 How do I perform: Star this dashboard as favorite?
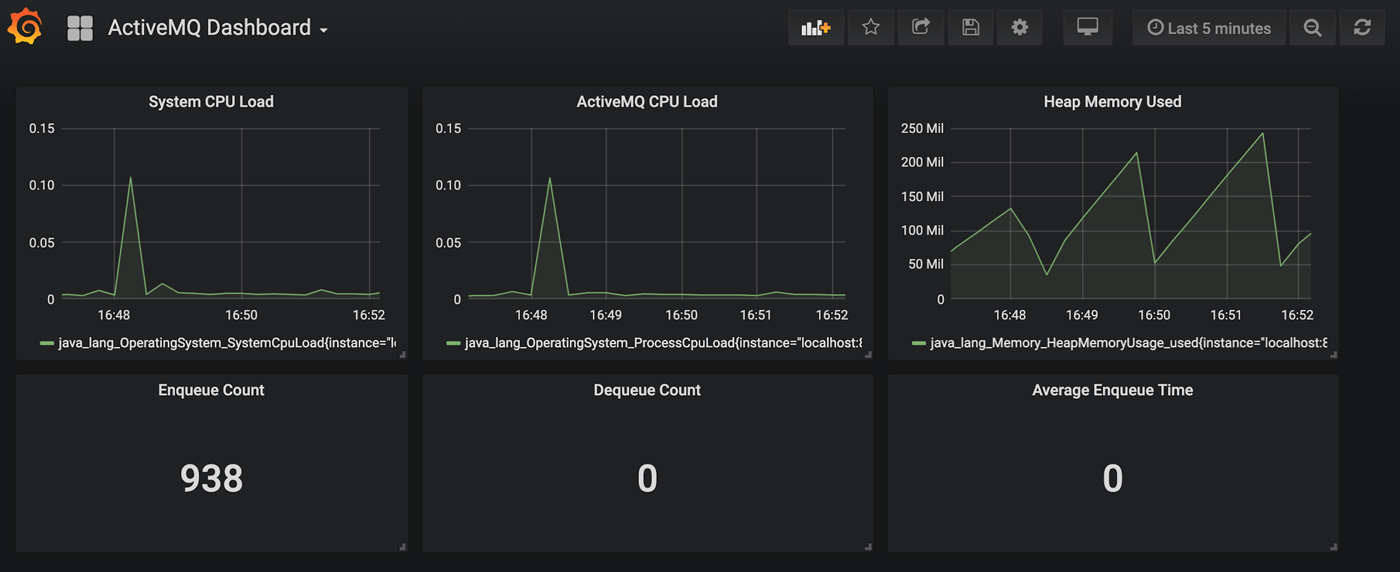871,28
